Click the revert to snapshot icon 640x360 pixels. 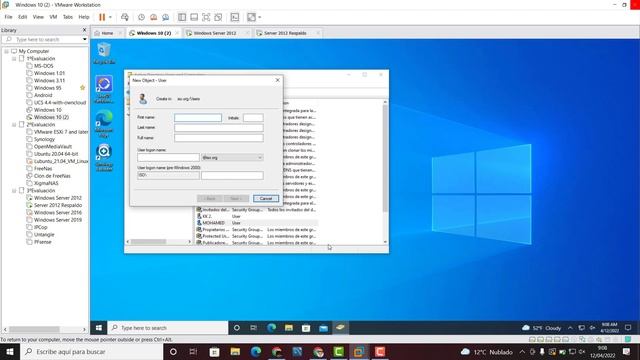coord(153,17)
